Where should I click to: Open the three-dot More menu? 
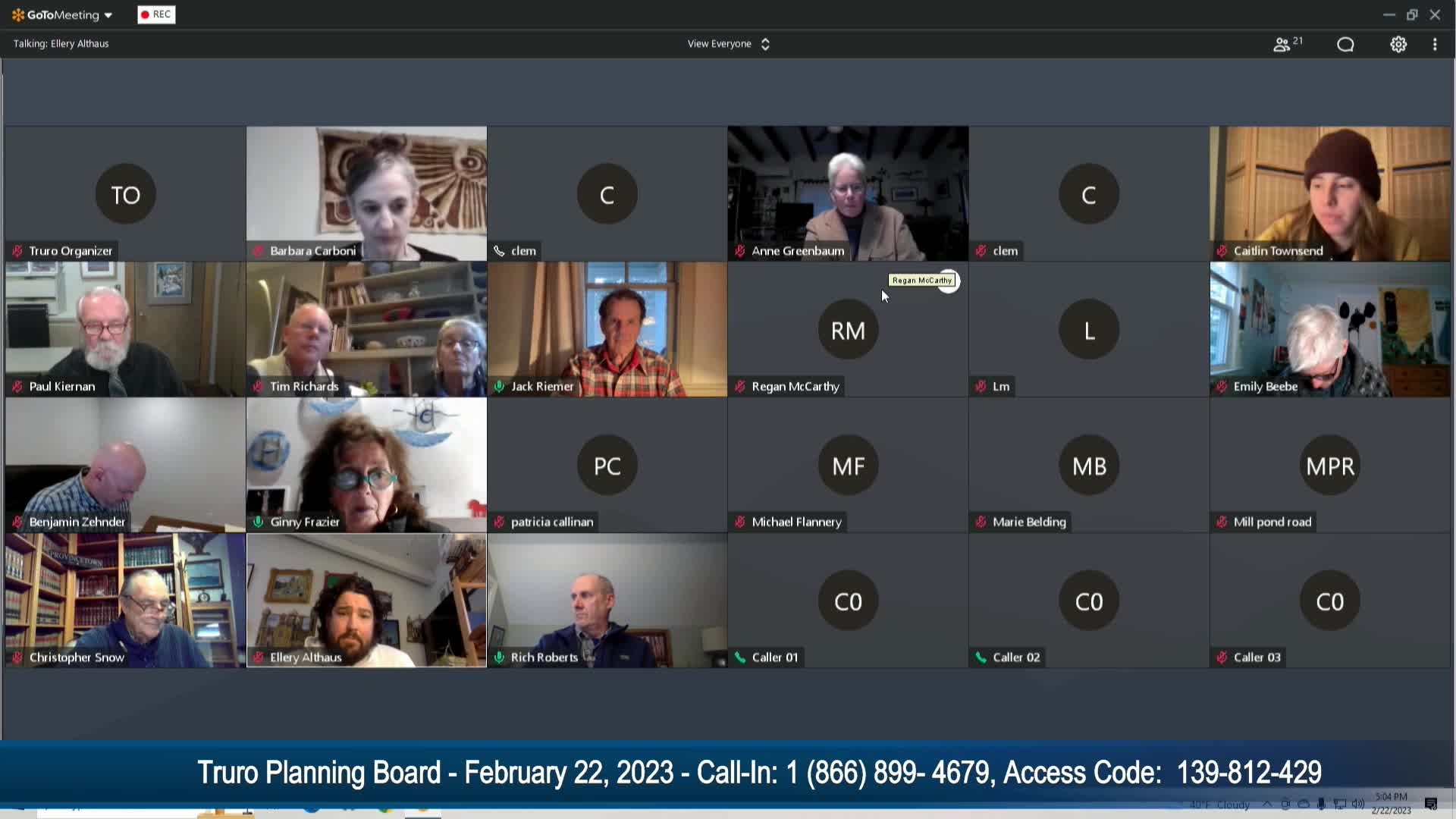click(1436, 43)
